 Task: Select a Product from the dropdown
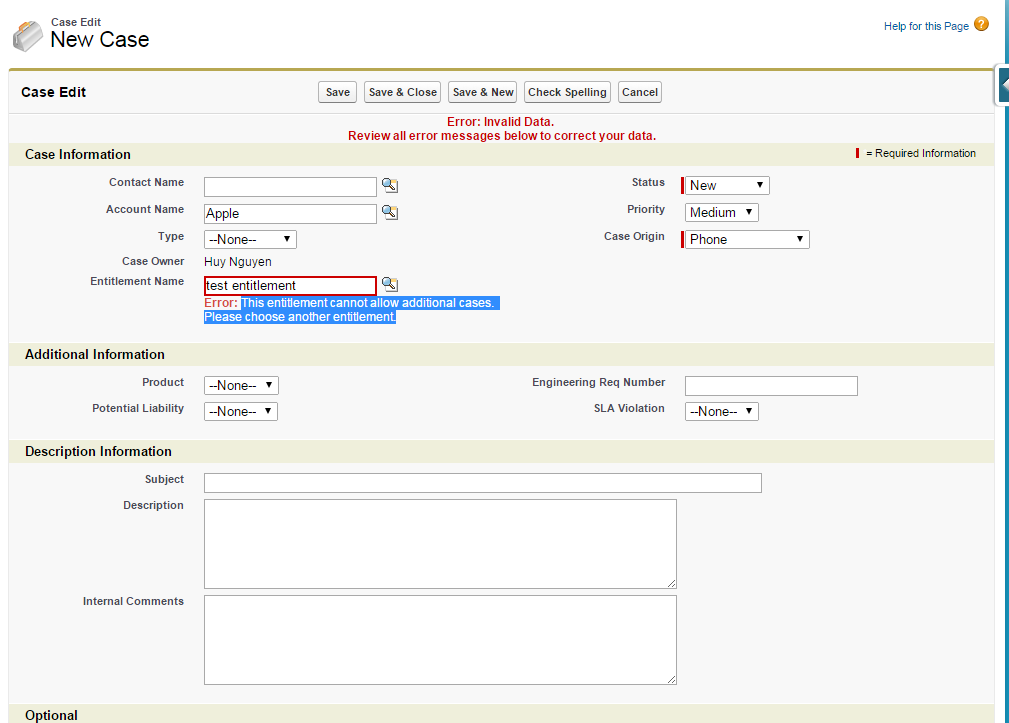click(x=241, y=385)
